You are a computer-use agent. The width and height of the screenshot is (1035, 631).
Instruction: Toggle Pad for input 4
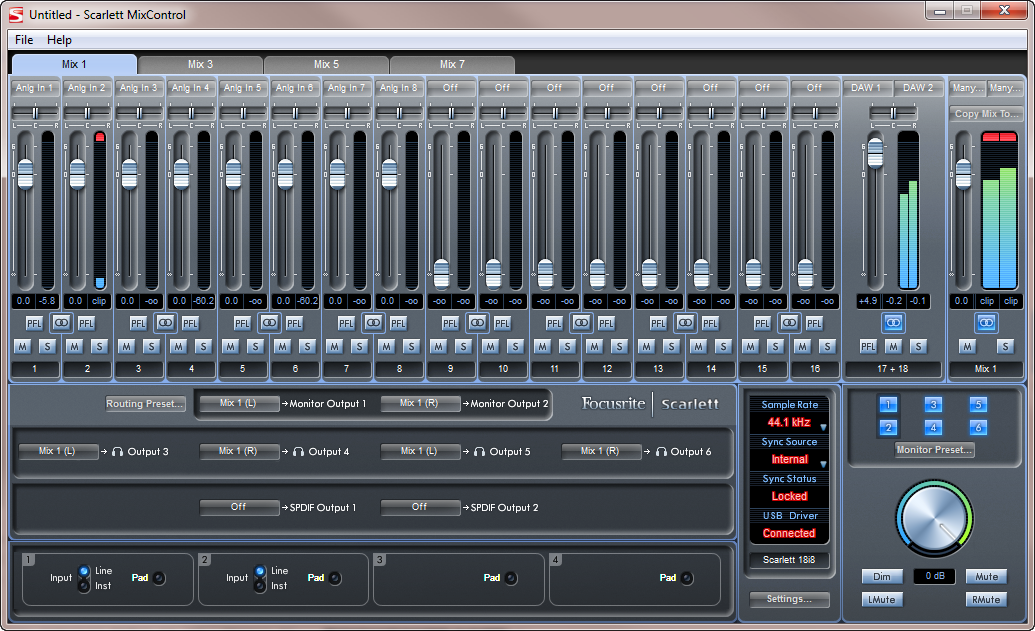687,578
